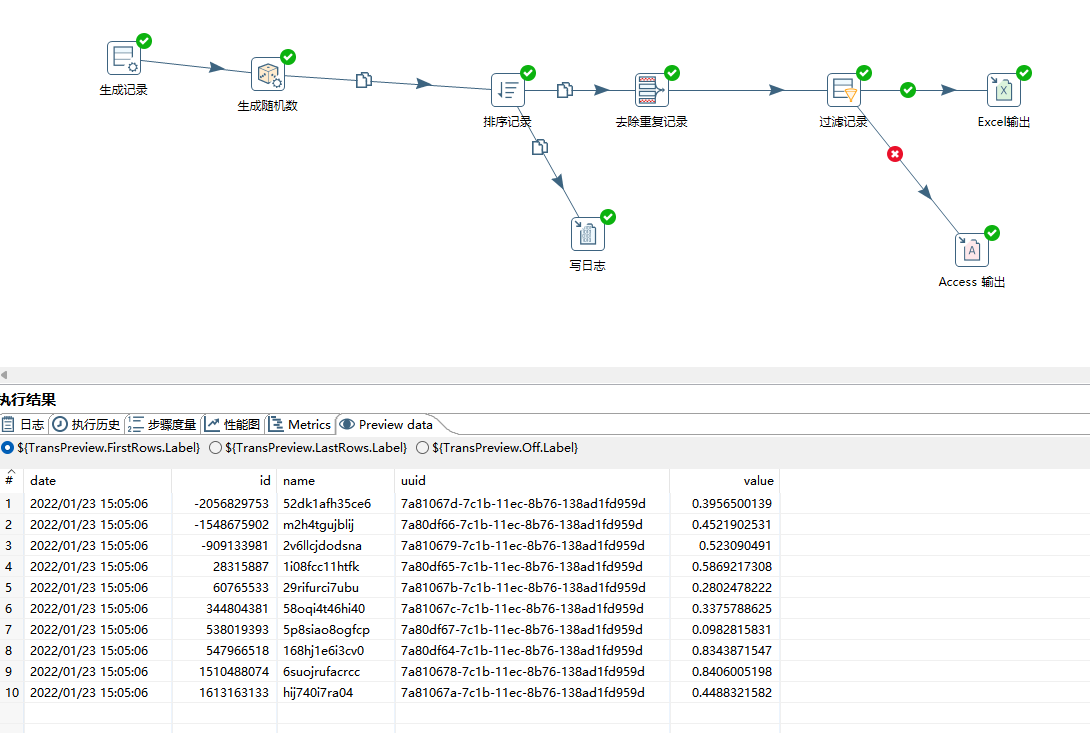Select name cell 52dk1afh35ce6
The width and height of the screenshot is (1090, 733).
click(336, 504)
